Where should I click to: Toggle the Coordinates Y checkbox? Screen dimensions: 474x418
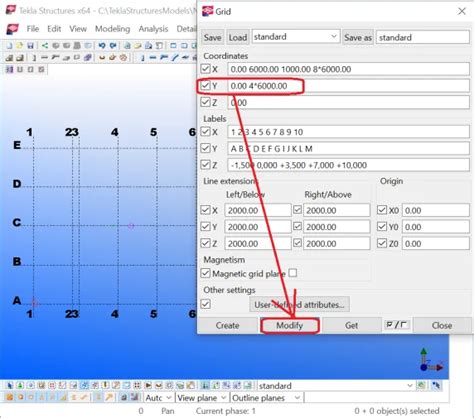[205, 86]
